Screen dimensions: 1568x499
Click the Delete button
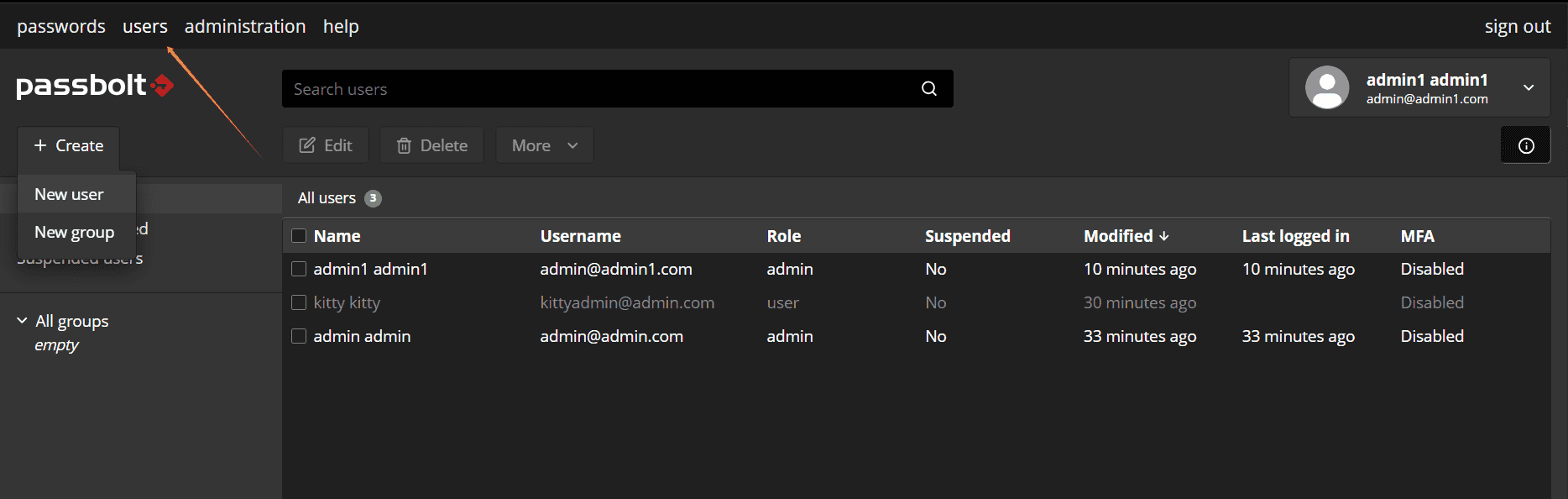[432, 145]
